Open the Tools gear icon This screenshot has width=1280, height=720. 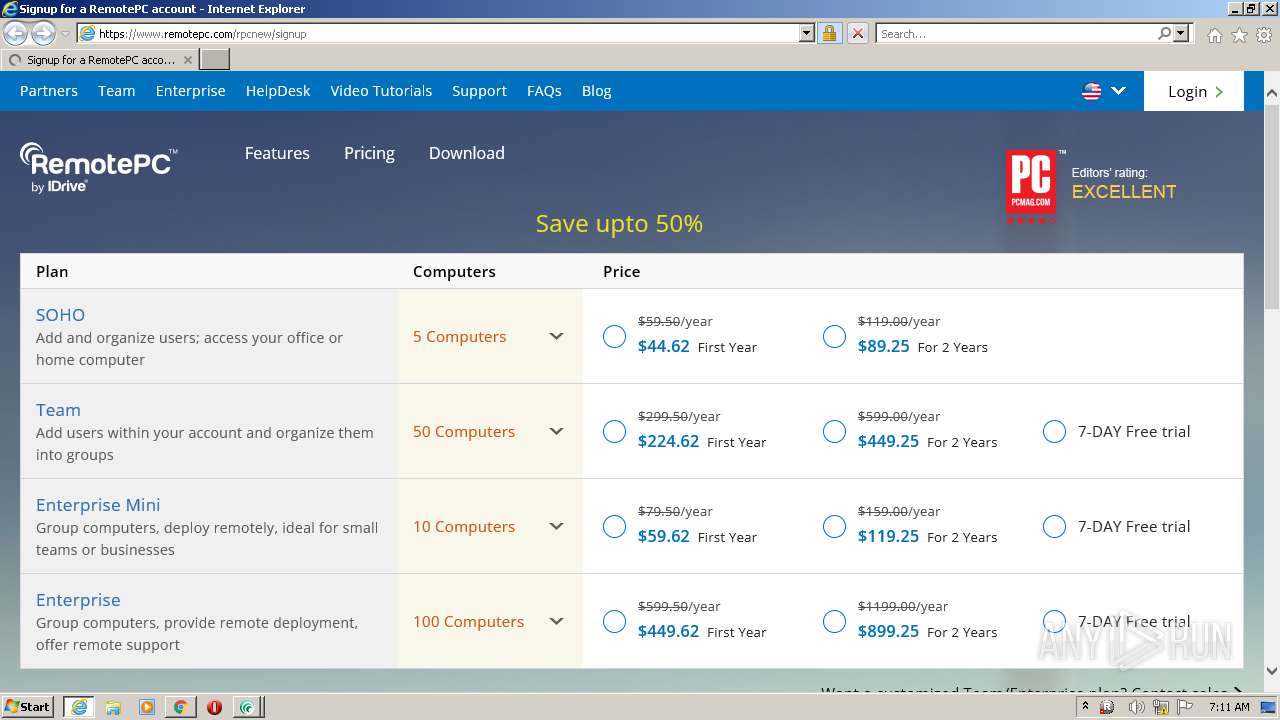tap(1264, 35)
